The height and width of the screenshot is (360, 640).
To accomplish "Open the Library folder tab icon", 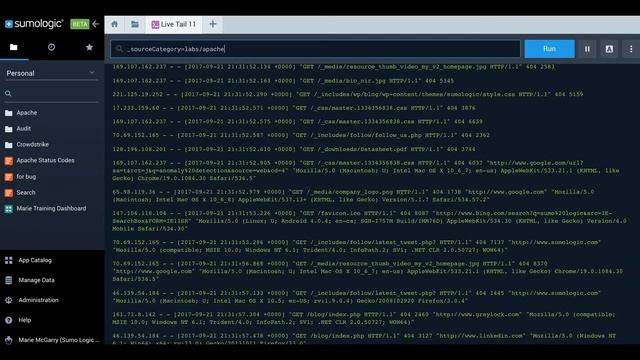I will tap(135, 24).
